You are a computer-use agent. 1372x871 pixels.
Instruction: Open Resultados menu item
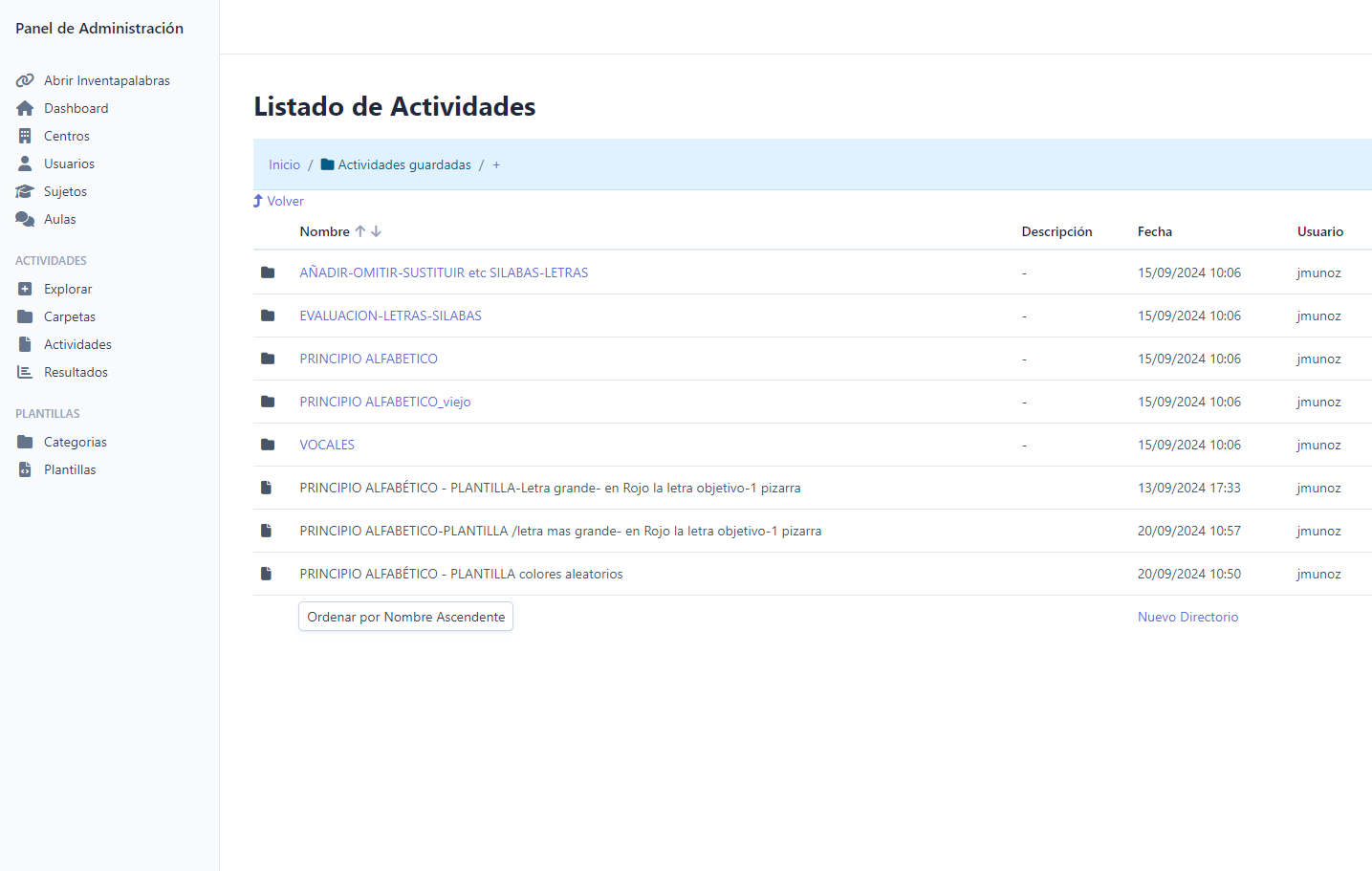click(76, 372)
